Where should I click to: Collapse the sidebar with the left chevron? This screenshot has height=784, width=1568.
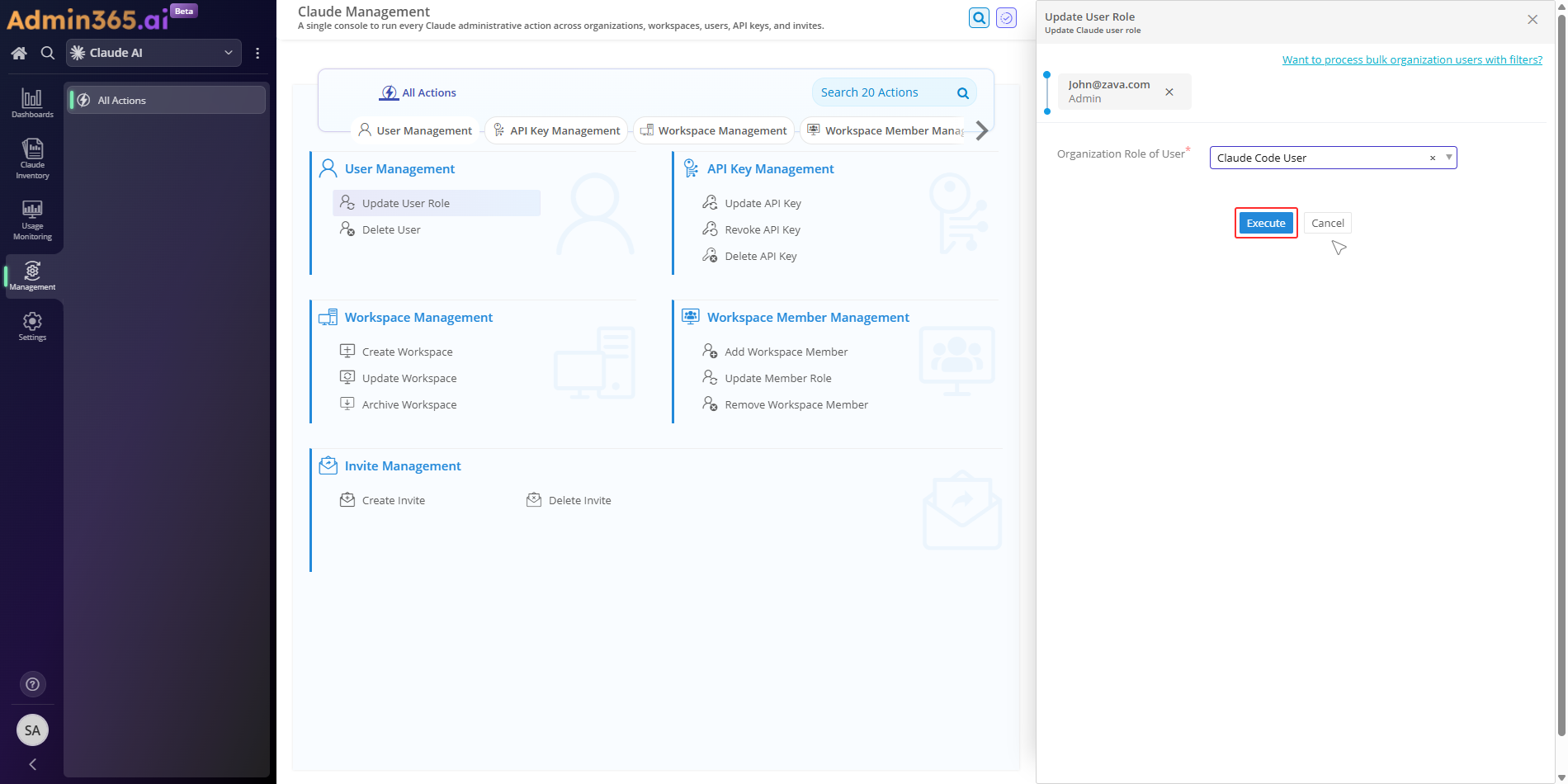click(x=32, y=764)
